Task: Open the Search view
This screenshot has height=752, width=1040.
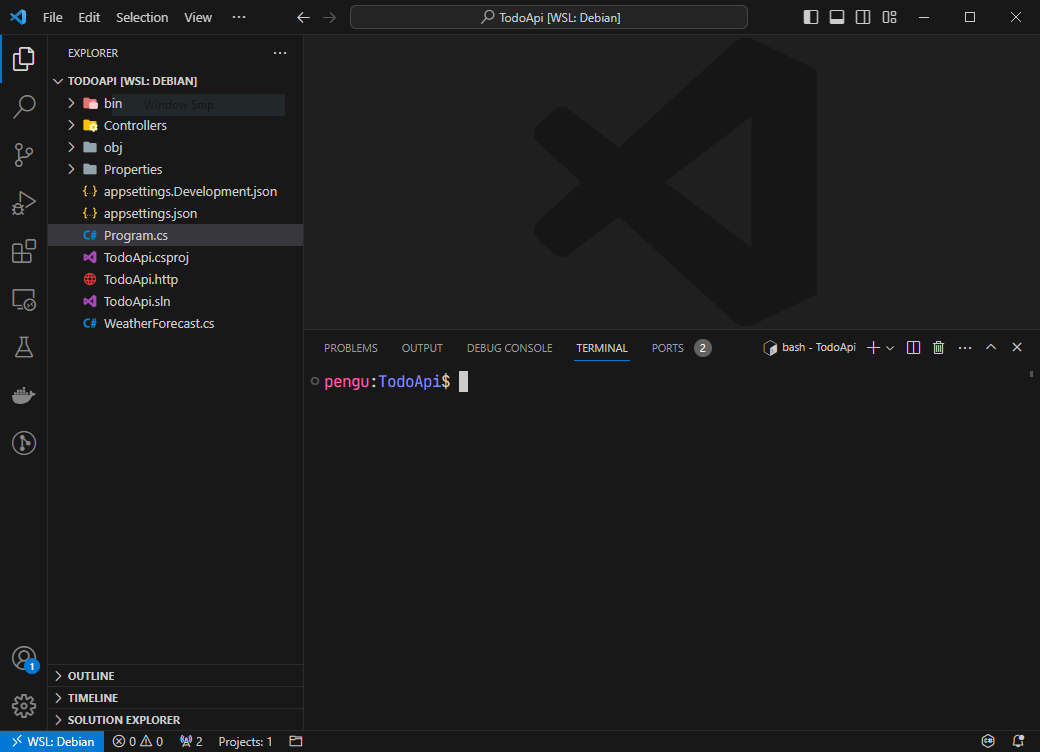Action: pyautogui.click(x=24, y=107)
